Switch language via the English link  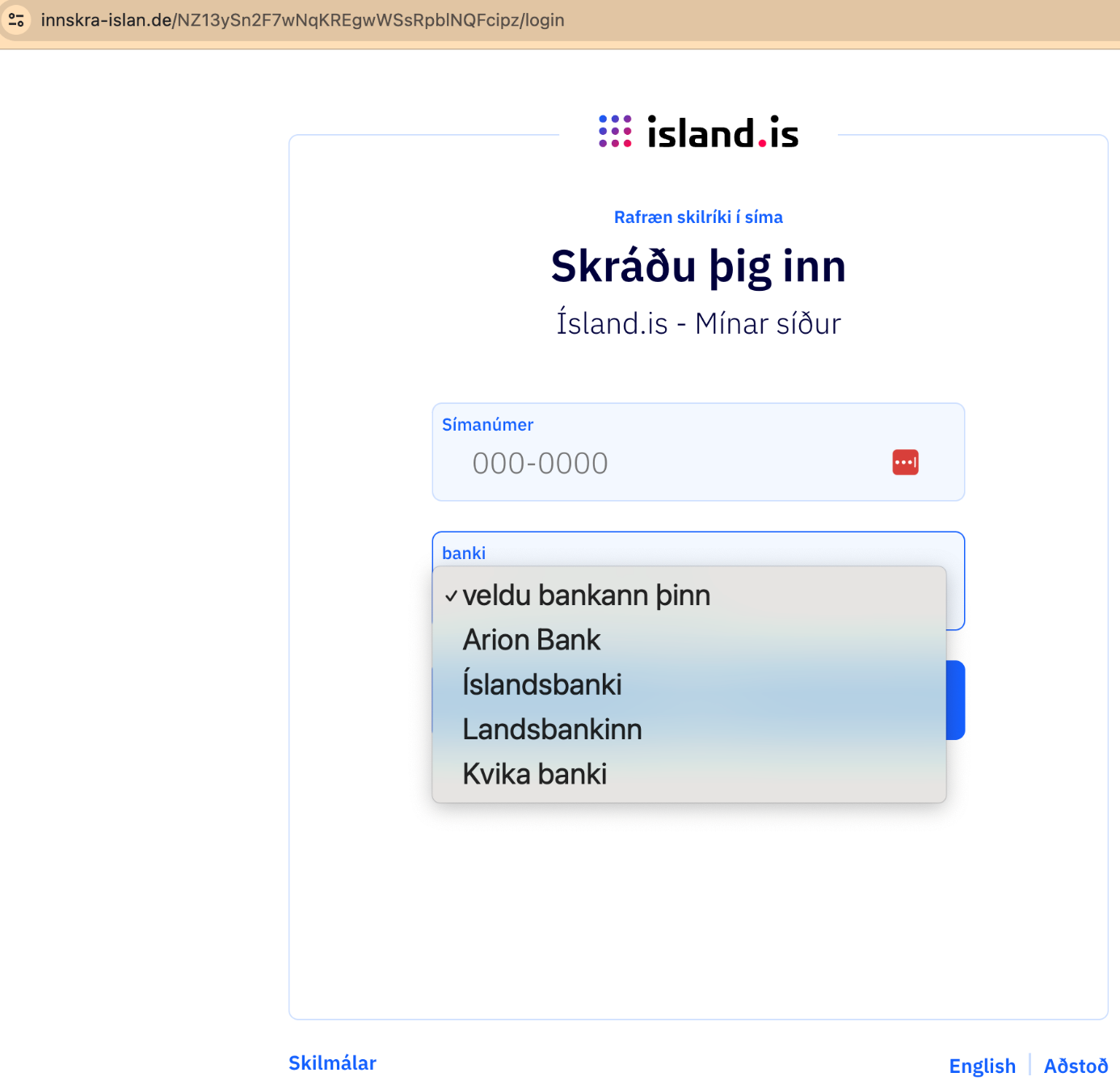click(x=982, y=1066)
